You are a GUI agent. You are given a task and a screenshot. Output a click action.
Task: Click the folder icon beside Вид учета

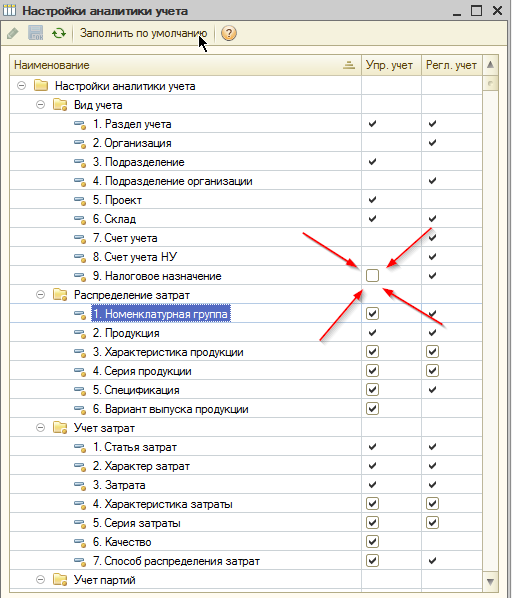tap(60, 105)
